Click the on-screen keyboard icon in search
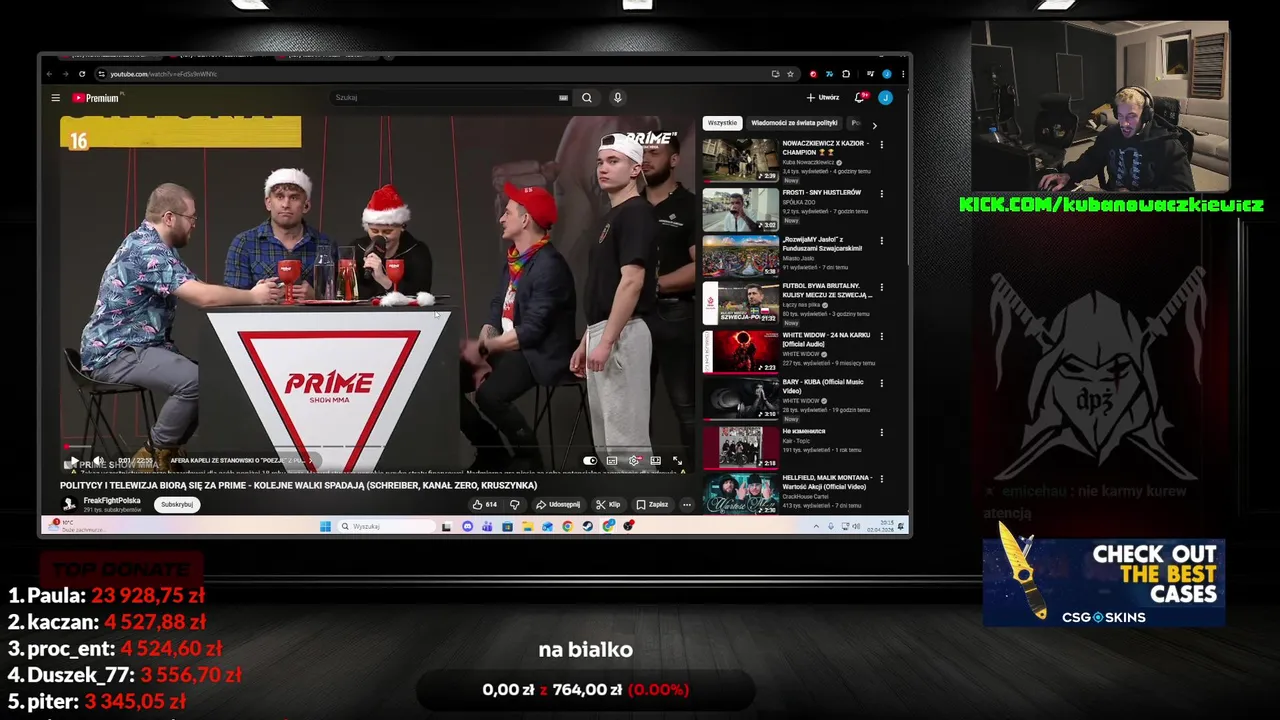 click(x=563, y=98)
